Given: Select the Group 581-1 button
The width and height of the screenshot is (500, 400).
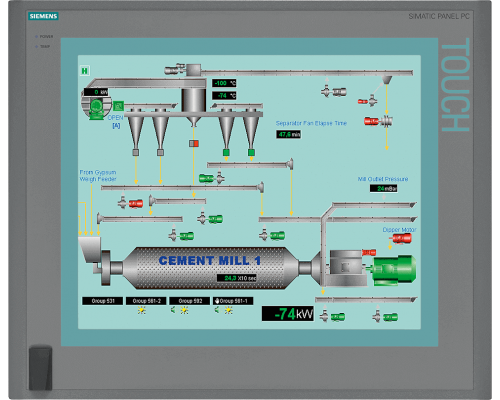Looking at the screenshot, I should [233, 301].
